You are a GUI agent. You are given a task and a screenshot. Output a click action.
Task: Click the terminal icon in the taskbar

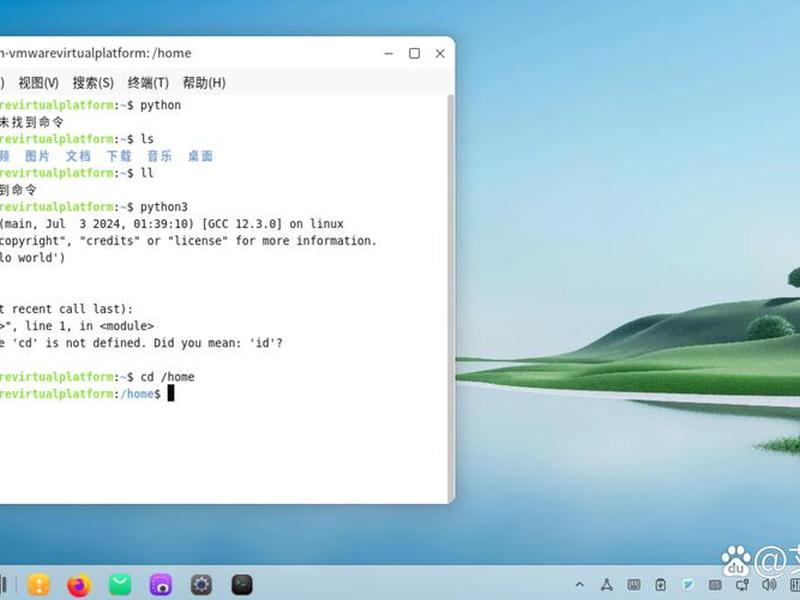242,585
